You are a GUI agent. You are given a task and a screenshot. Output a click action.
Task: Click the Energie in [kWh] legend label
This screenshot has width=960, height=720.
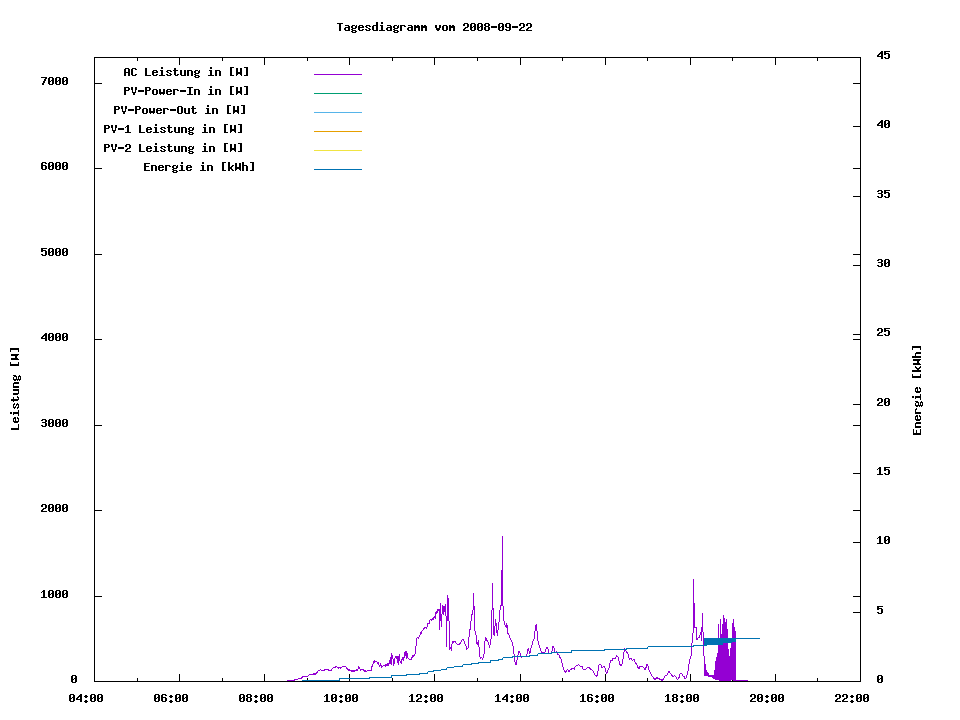[x=199, y=167]
